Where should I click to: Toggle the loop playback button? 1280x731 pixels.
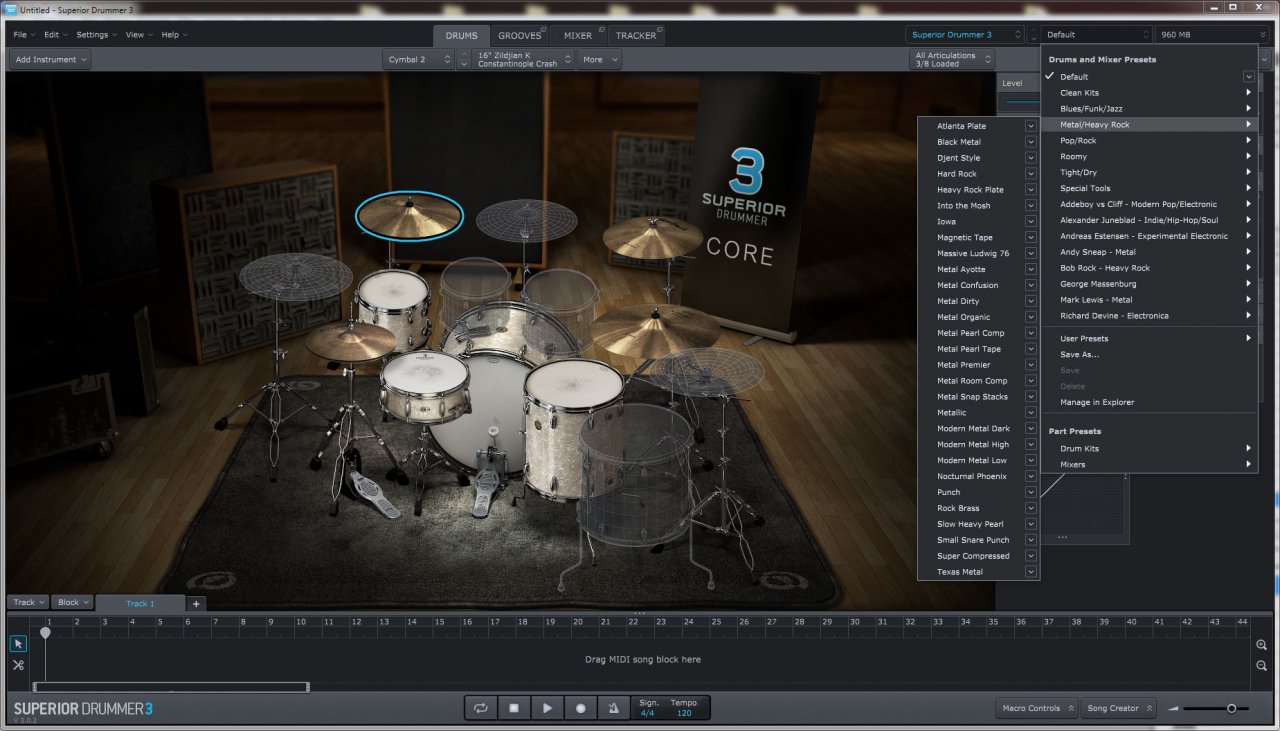pyautogui.click(x=481, y=708)
